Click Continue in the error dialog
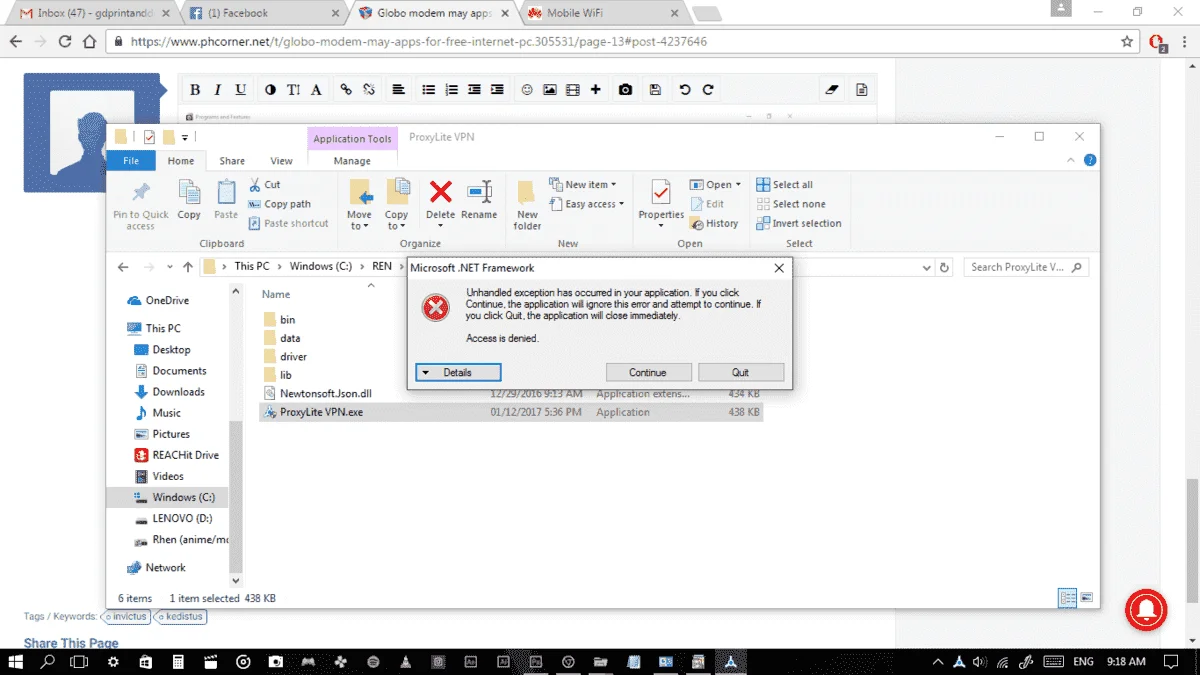Viewport: 1200px width, 675px height. 647,372
